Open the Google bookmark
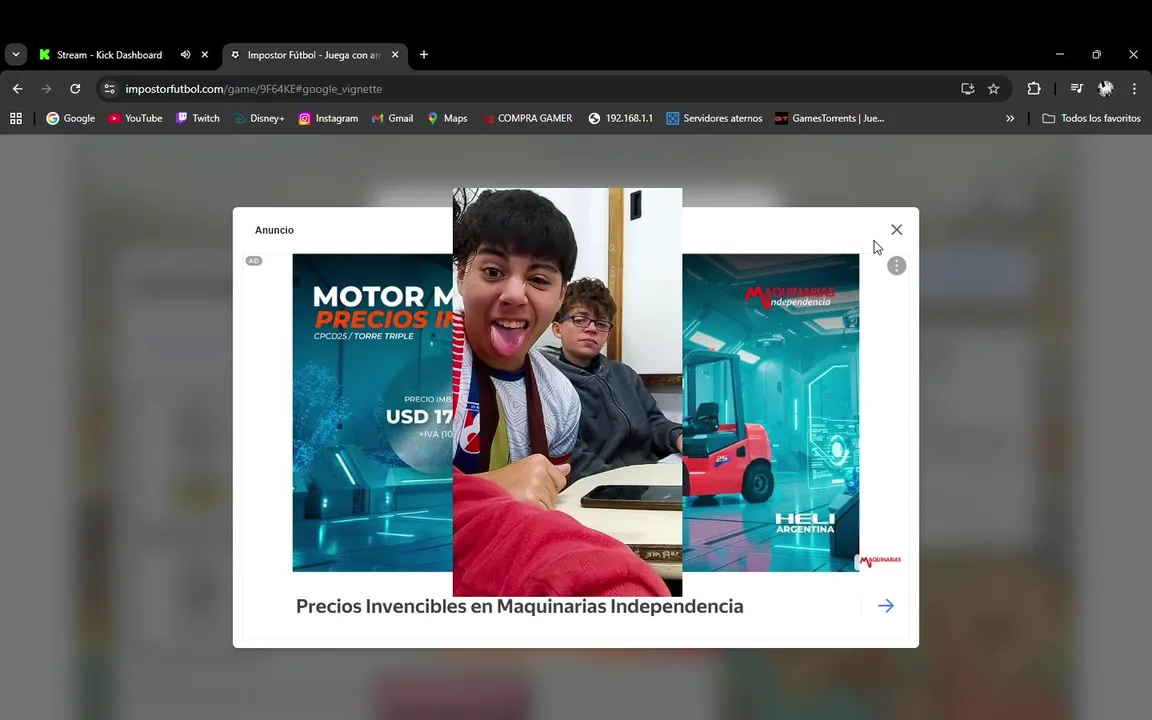The height and width of the screenshot is (720, 1152). tap(71, 118)
